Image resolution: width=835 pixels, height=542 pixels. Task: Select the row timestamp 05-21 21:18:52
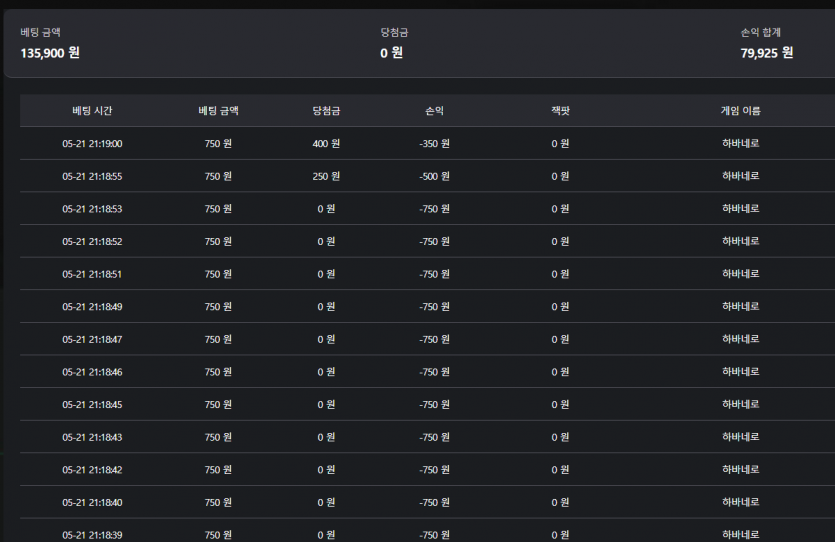(x=92, y=242)
